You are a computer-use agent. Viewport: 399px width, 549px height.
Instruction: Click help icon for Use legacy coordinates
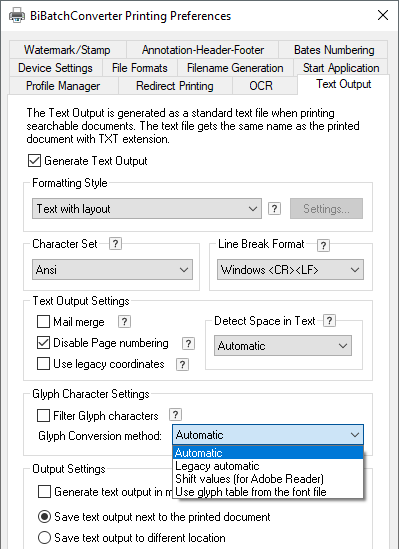(182, 364)
